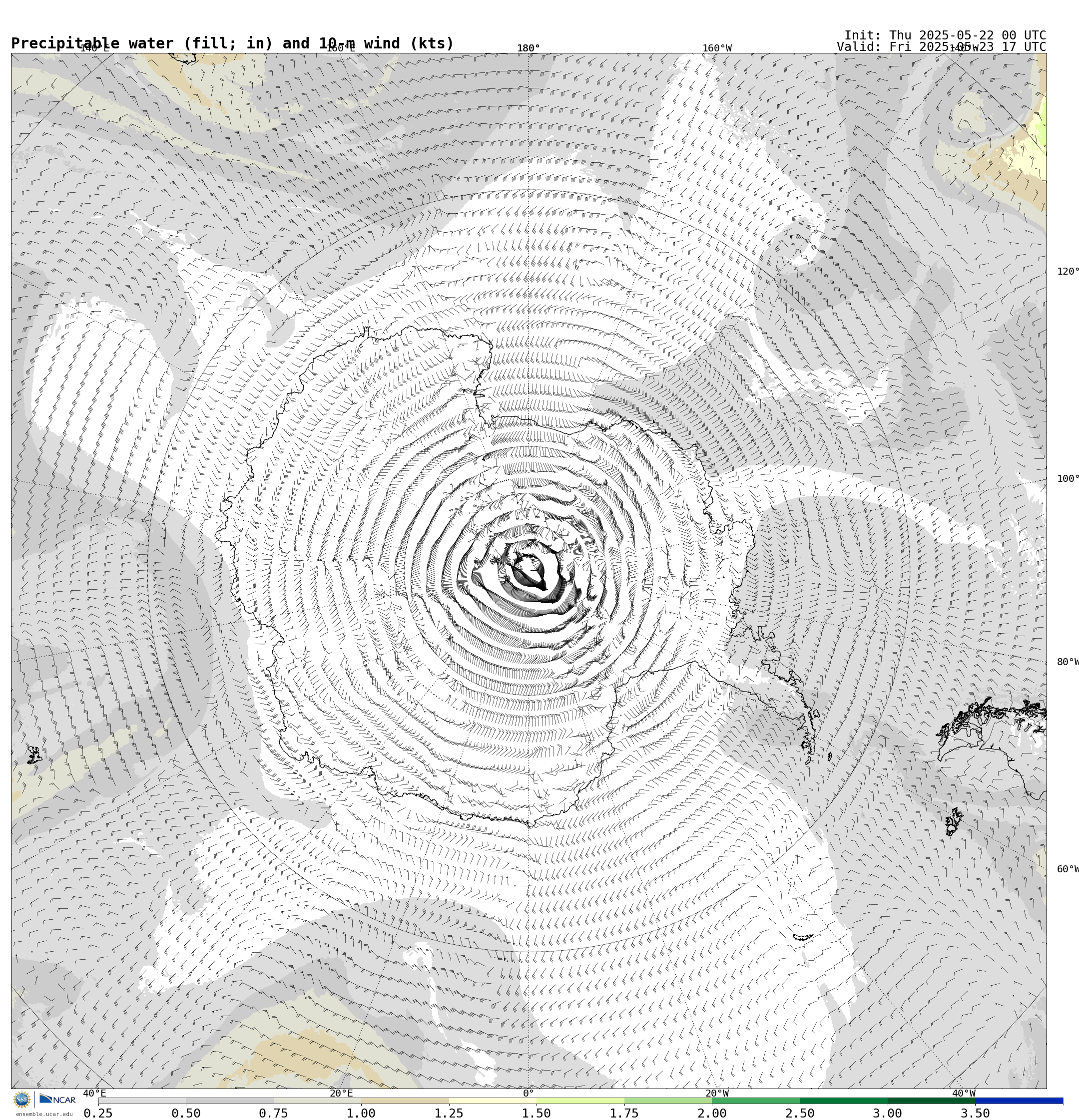This screenshot has width=1079, height=1120.
Task: Click the 1.00 colorbar tick label
Action: click(361, 1113)
